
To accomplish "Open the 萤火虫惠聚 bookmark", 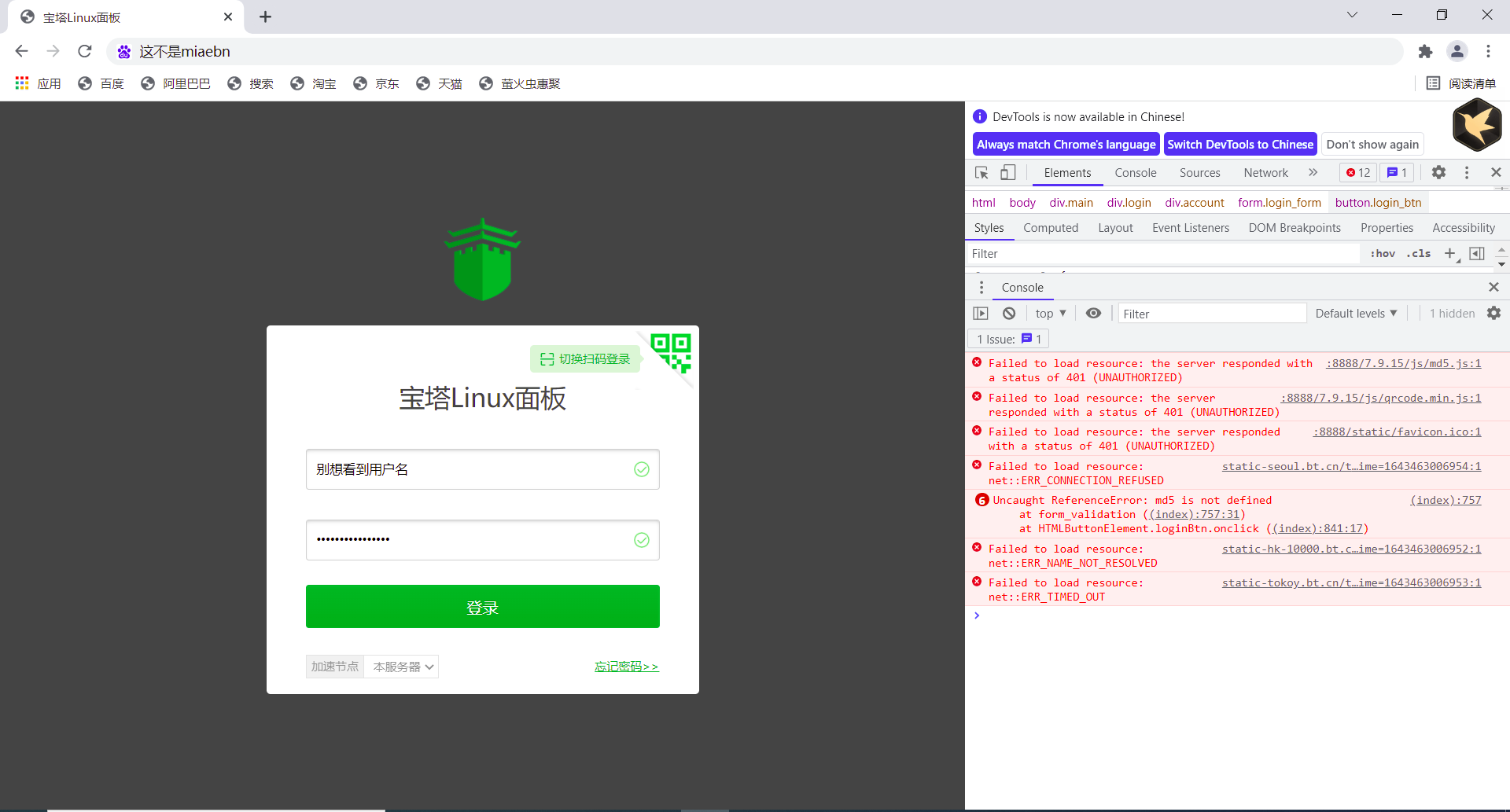I will [520, 83].
